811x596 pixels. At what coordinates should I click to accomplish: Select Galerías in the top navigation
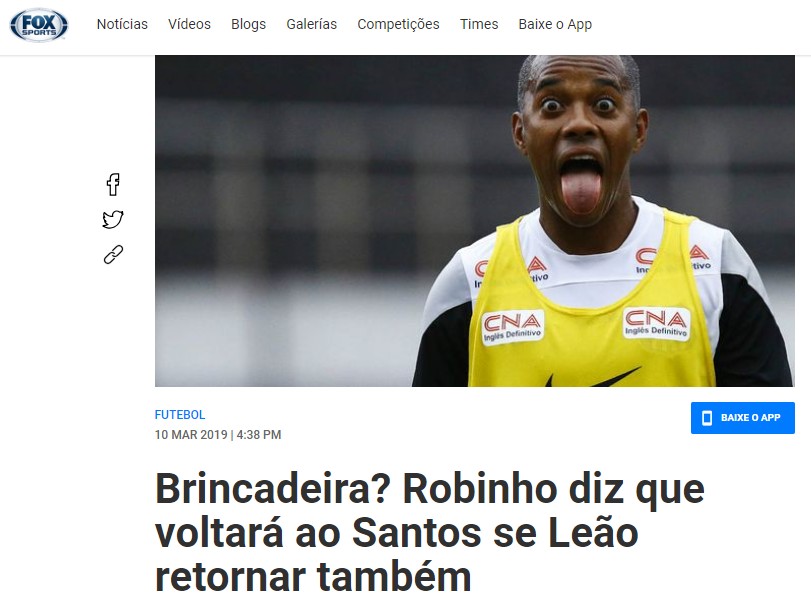[311, 24]
